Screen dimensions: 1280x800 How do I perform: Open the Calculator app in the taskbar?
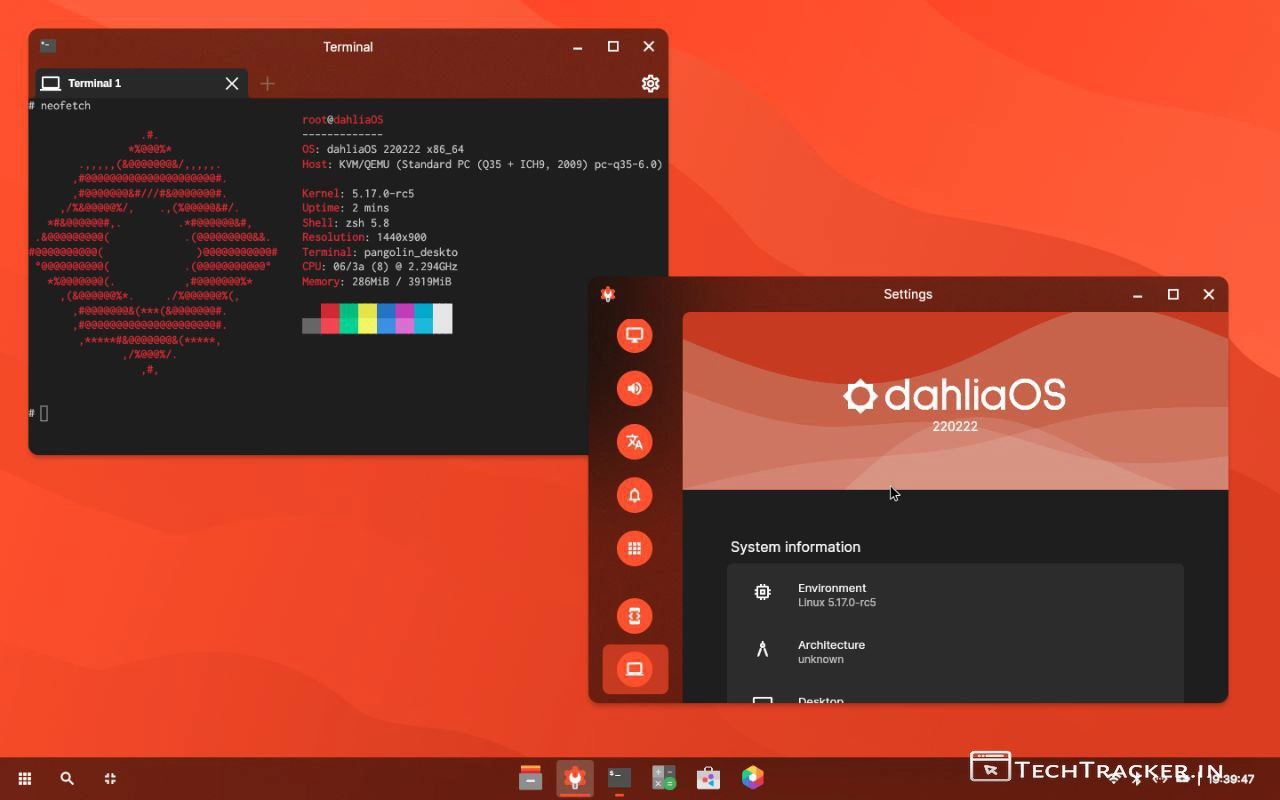(x=663, y=777)
